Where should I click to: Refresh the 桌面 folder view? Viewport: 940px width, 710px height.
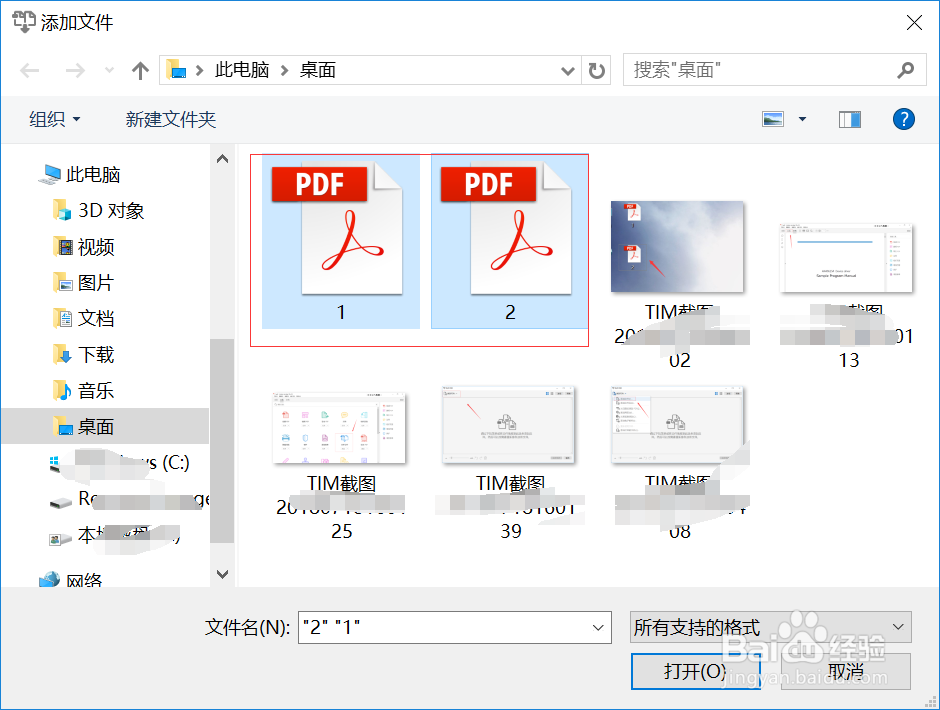click(x=596, y=71)
